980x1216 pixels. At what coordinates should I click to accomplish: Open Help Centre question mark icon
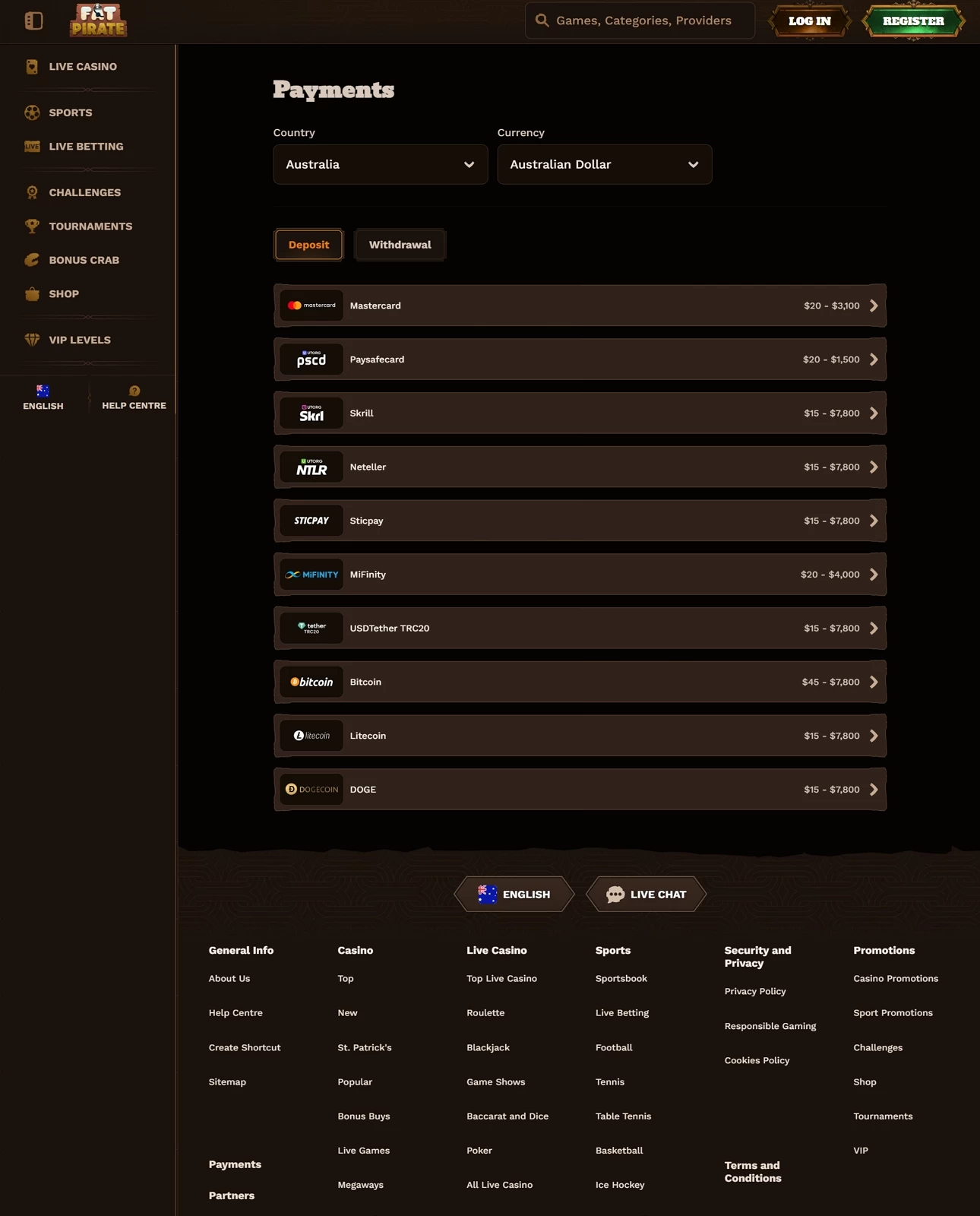(134, 391)
